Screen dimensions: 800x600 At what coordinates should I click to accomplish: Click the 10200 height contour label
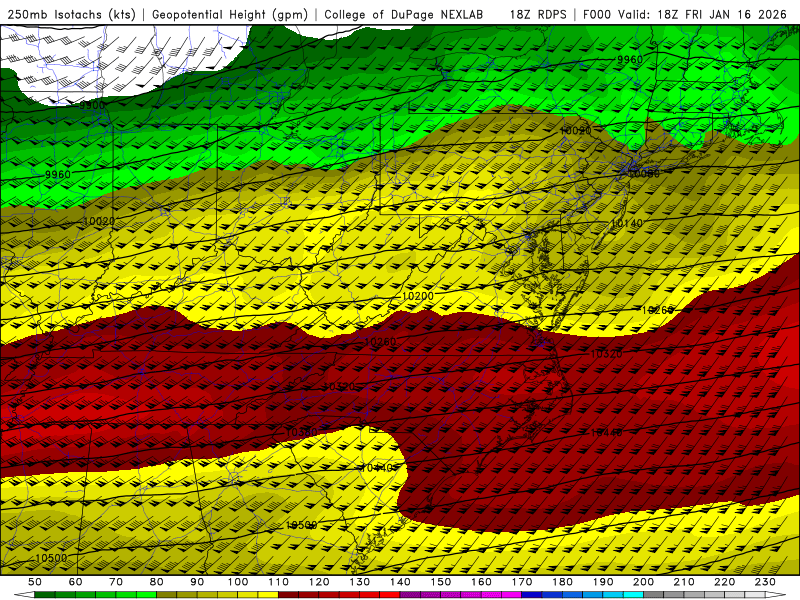(418, 296)
